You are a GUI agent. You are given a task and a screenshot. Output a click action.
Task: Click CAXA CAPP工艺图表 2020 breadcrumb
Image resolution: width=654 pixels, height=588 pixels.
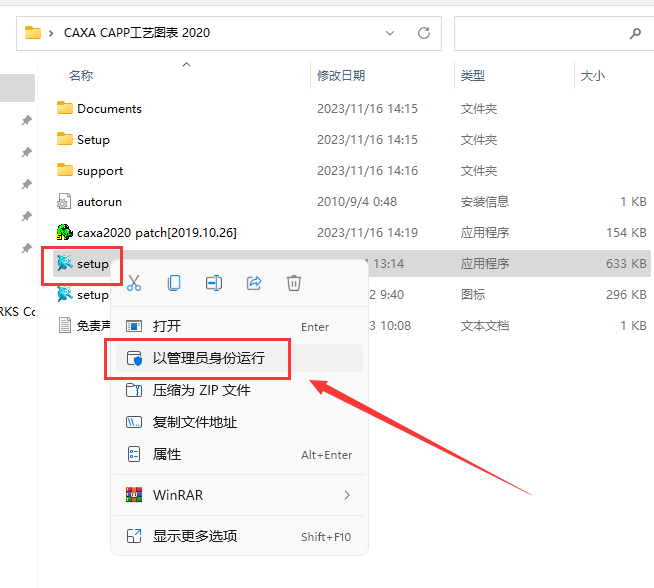coord(137,33)
